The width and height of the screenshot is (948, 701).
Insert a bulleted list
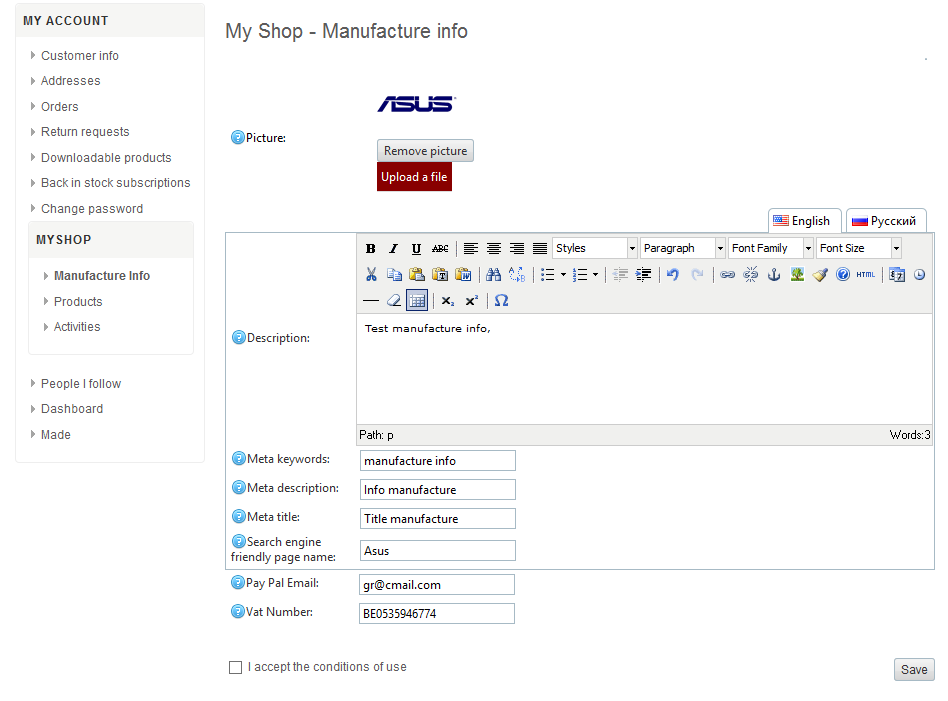[x=548, y=275]
